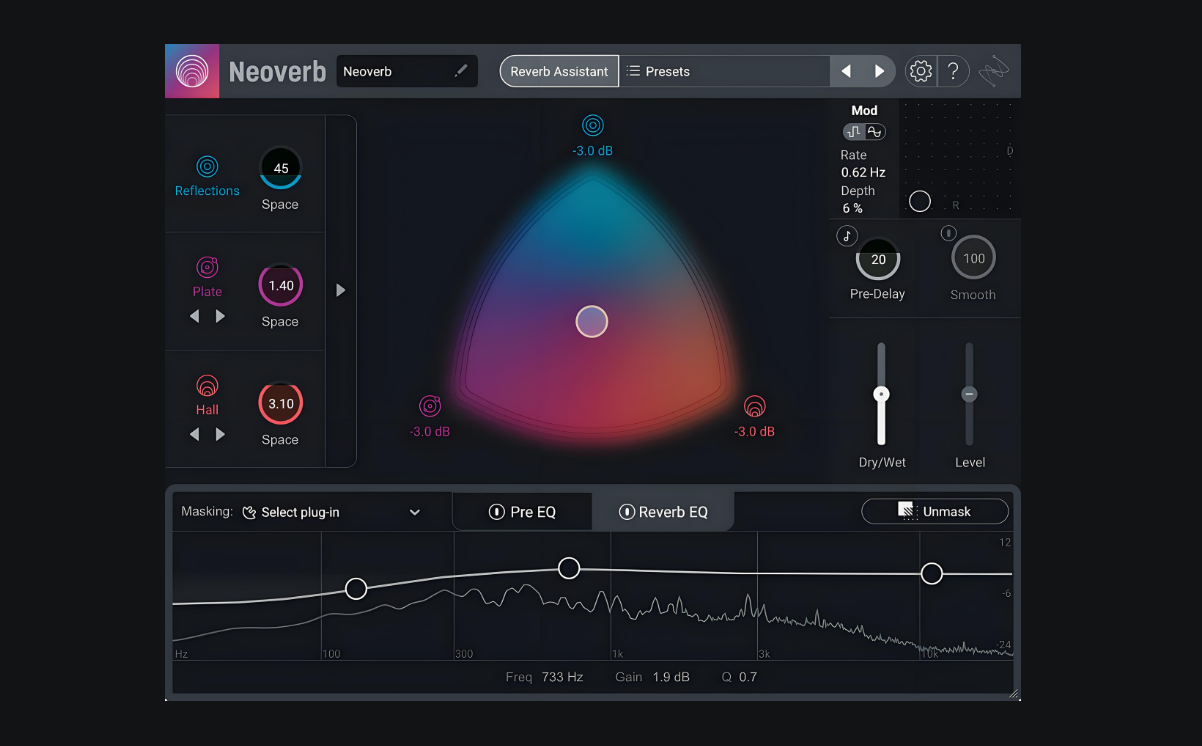Click the Neoverb preset name field
Viewport: 1202px width, 746px height.
pyautogui.click(x=407, y=71)
